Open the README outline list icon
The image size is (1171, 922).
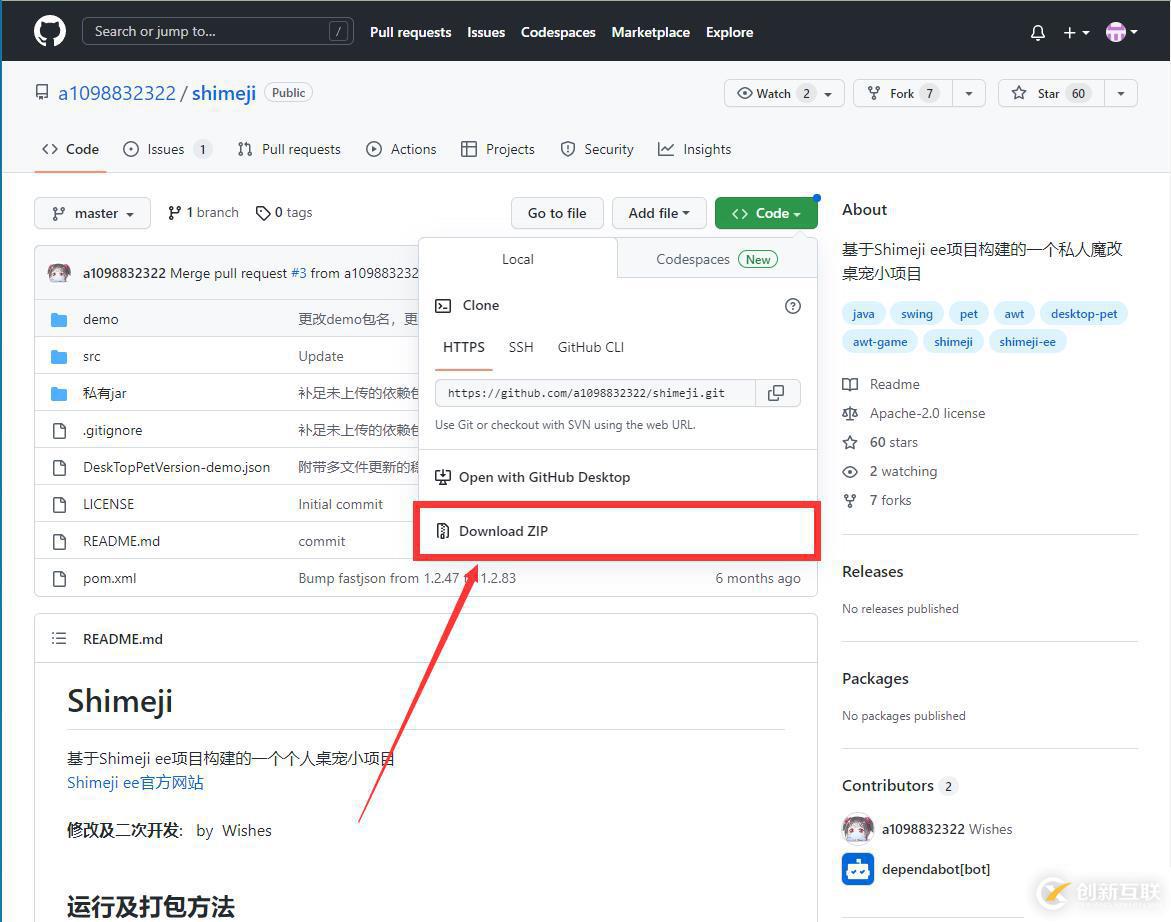click(x=59, y=638)
